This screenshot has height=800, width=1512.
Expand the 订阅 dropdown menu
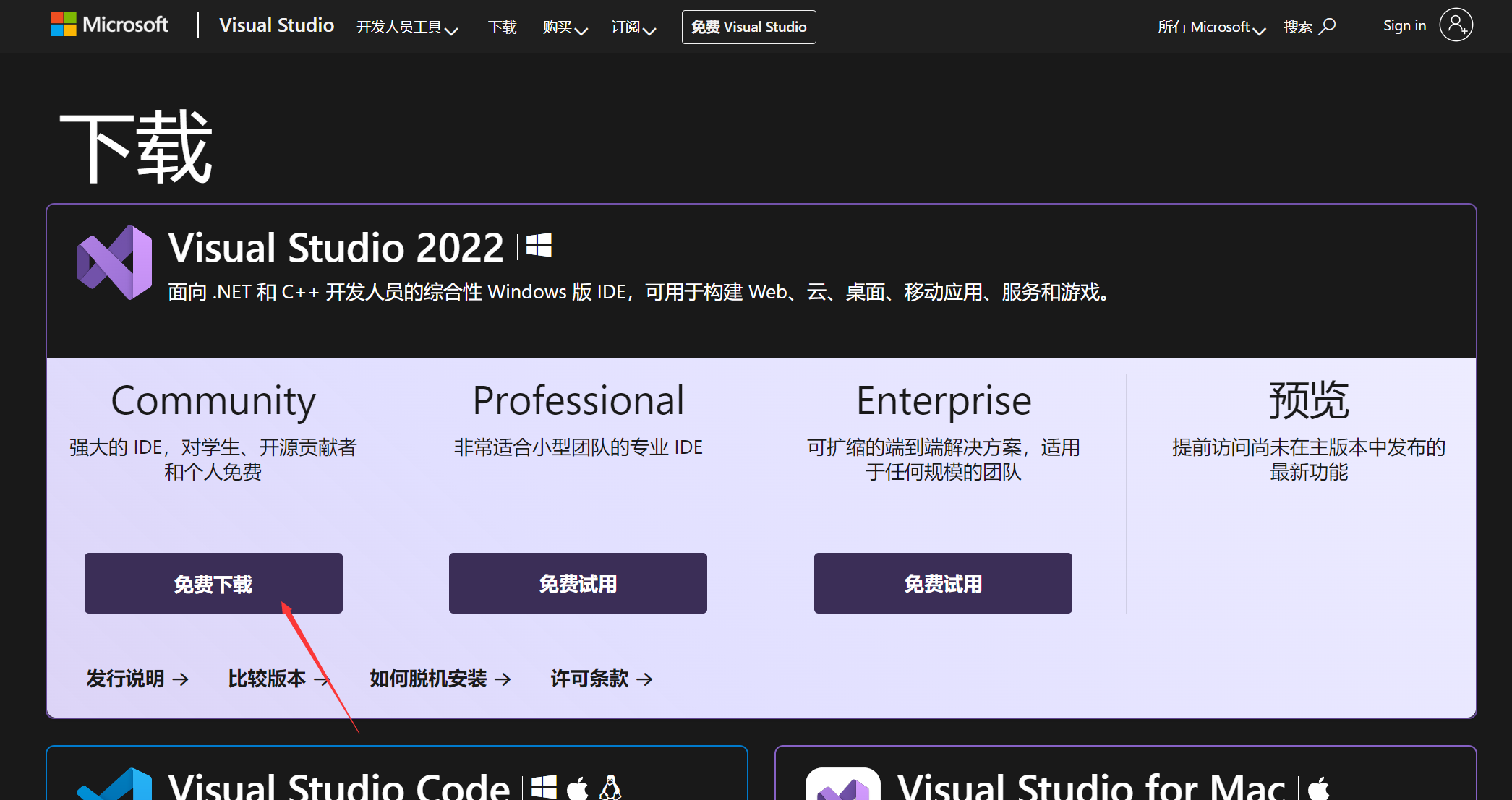(x=633, y=27)
